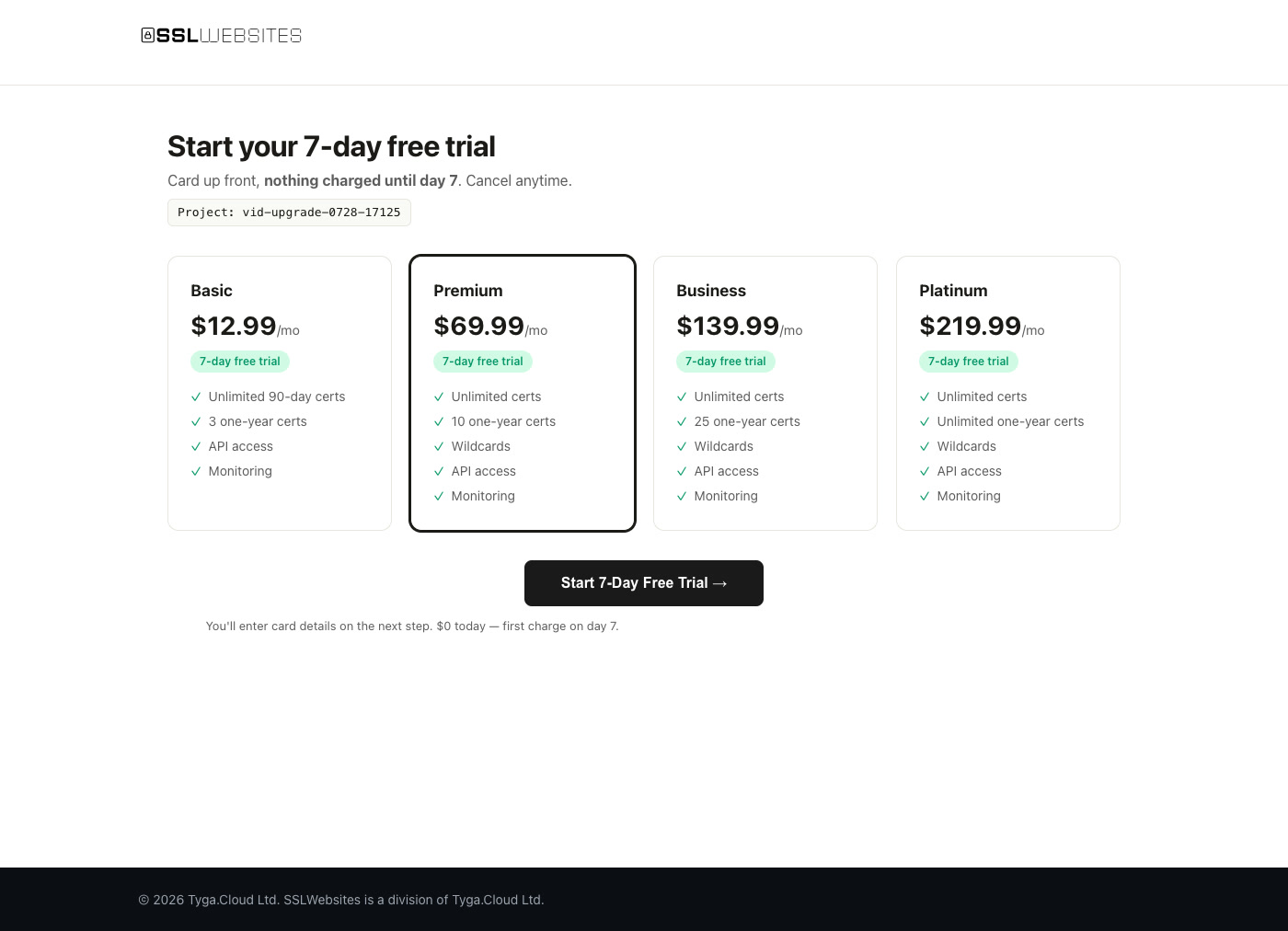Pick the Platinum plan card

point(1008,393)
